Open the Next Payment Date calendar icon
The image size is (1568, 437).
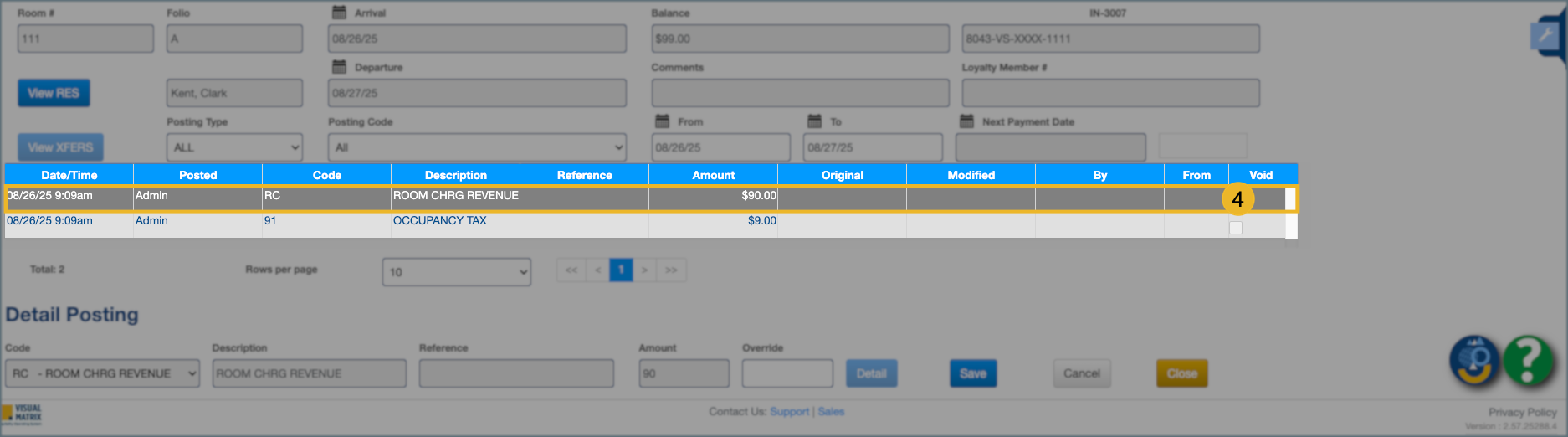point(966,121)
